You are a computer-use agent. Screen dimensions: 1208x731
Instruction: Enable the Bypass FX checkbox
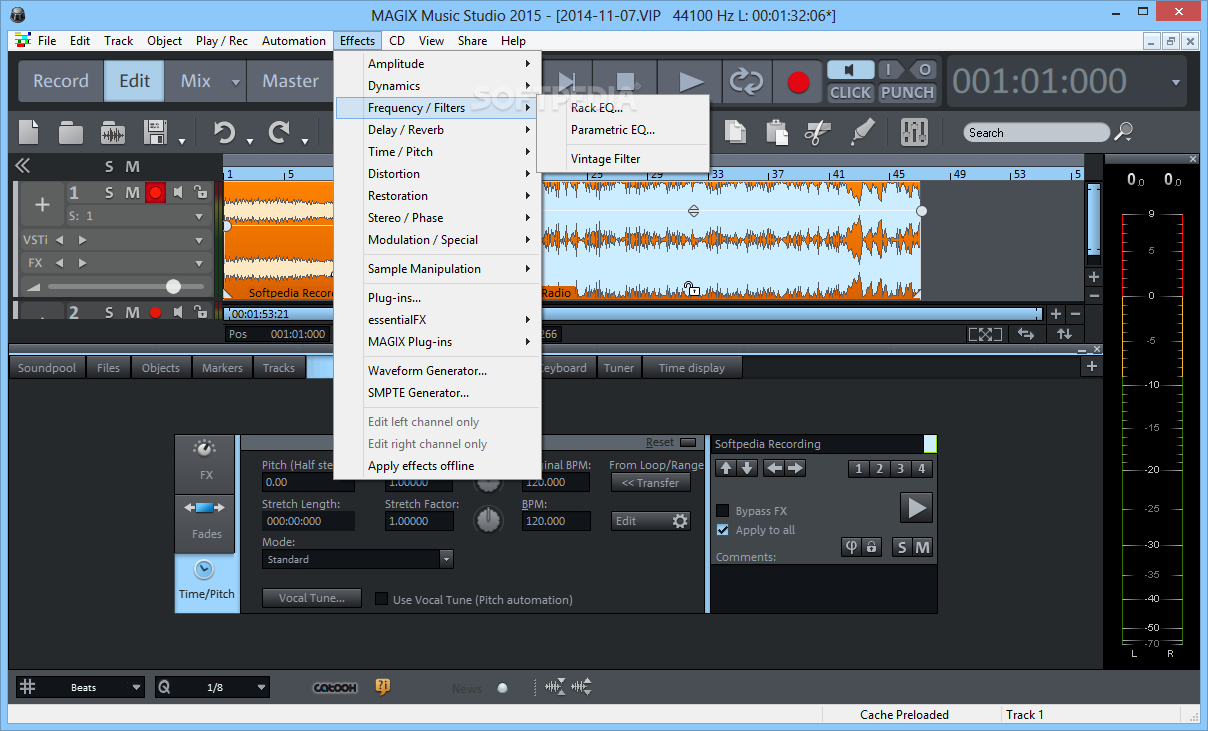723,511
